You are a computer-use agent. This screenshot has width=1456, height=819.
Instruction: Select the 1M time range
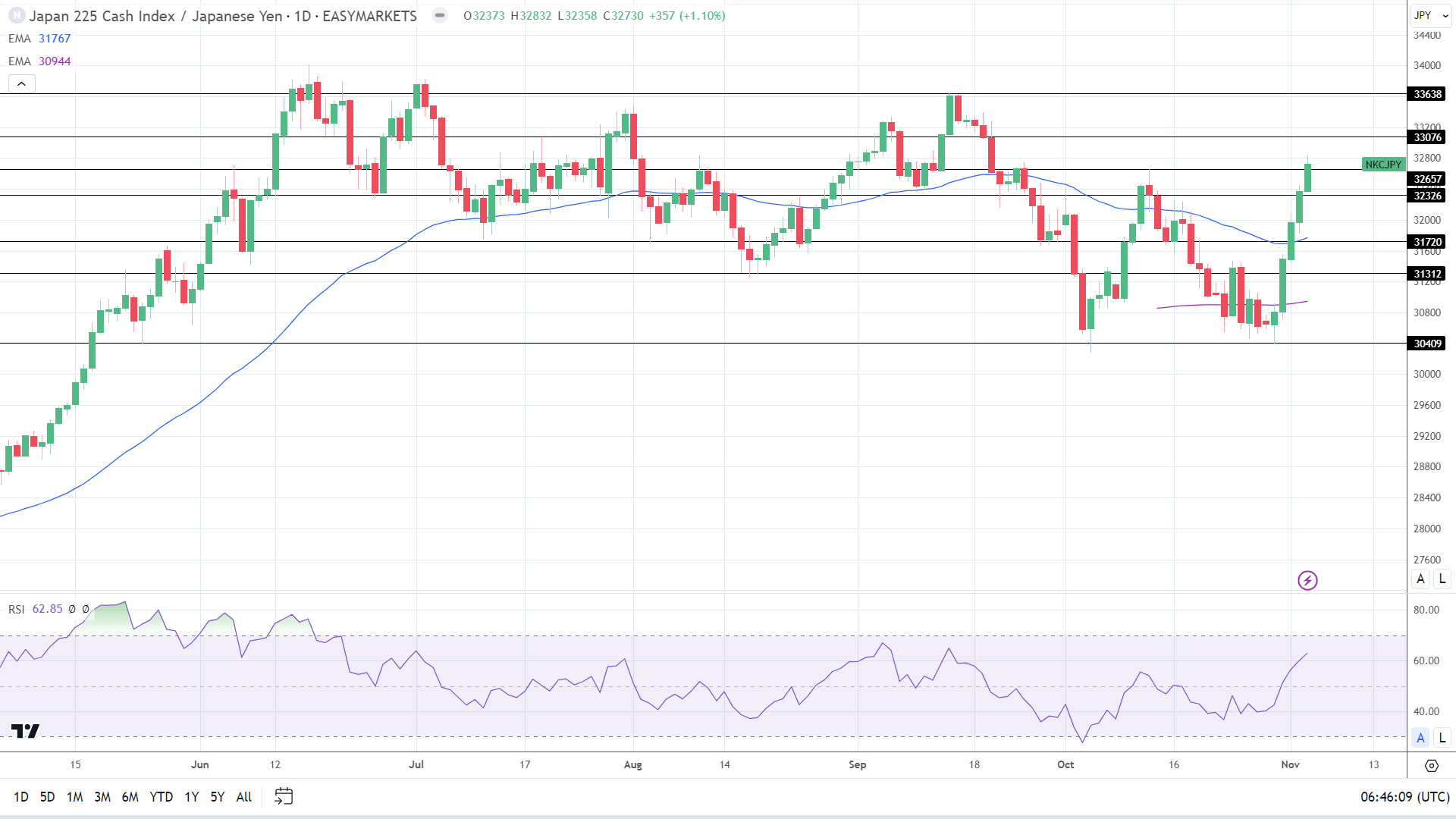(74, 797)
